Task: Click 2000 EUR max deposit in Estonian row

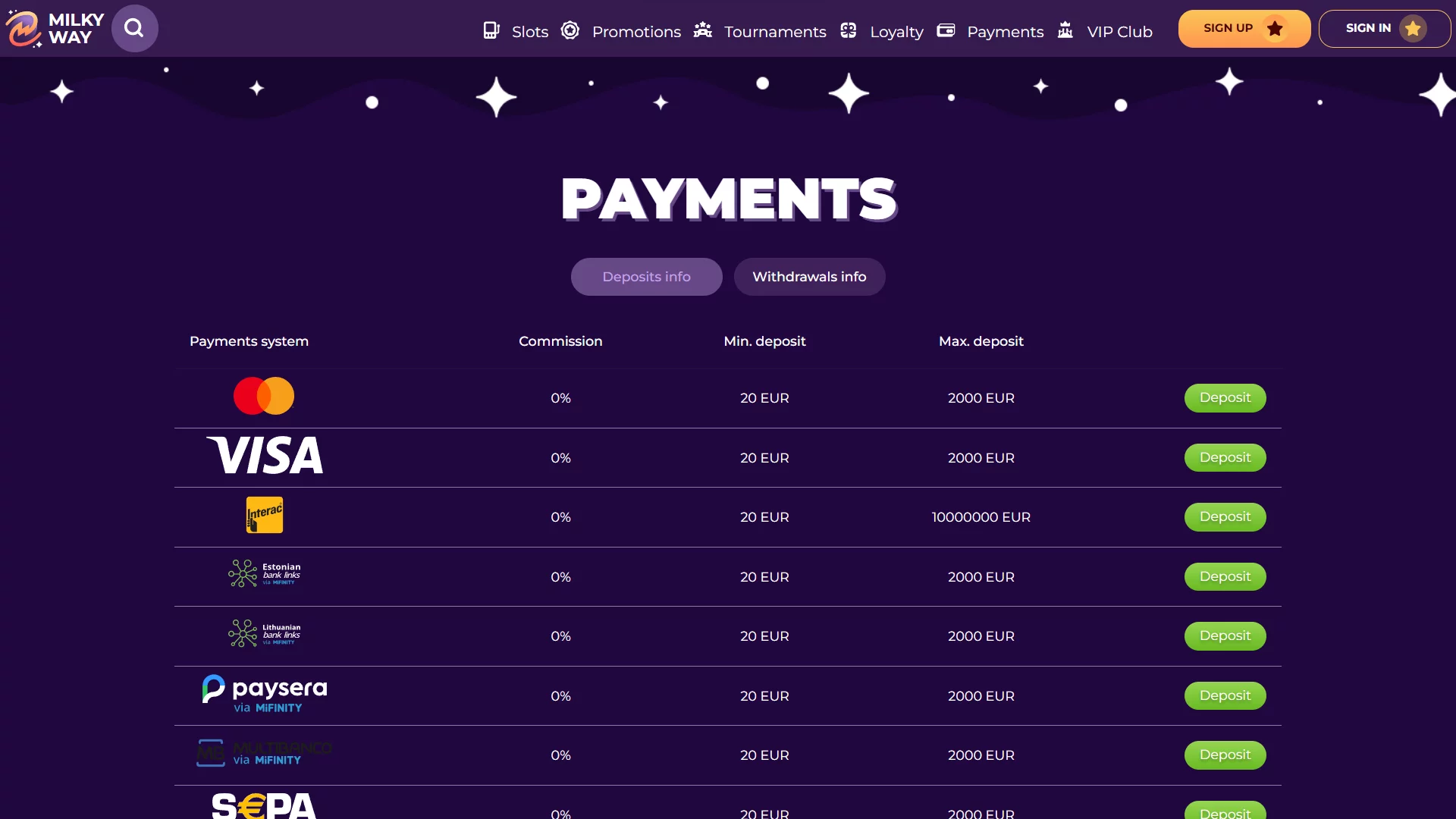Action: [981, 577]
